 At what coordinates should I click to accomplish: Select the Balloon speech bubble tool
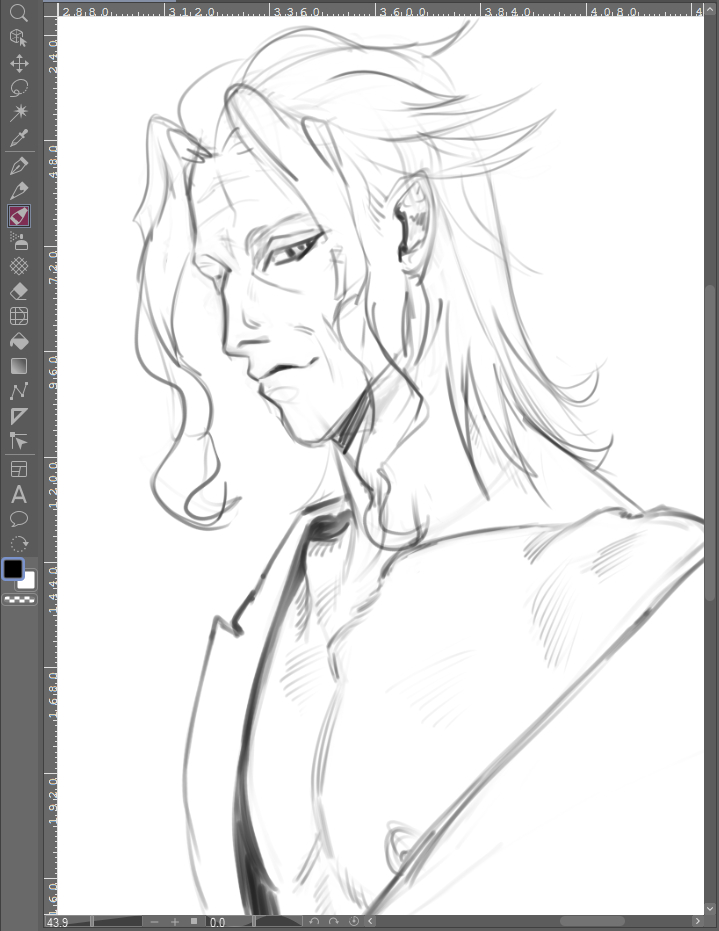[x=18, y=519]
